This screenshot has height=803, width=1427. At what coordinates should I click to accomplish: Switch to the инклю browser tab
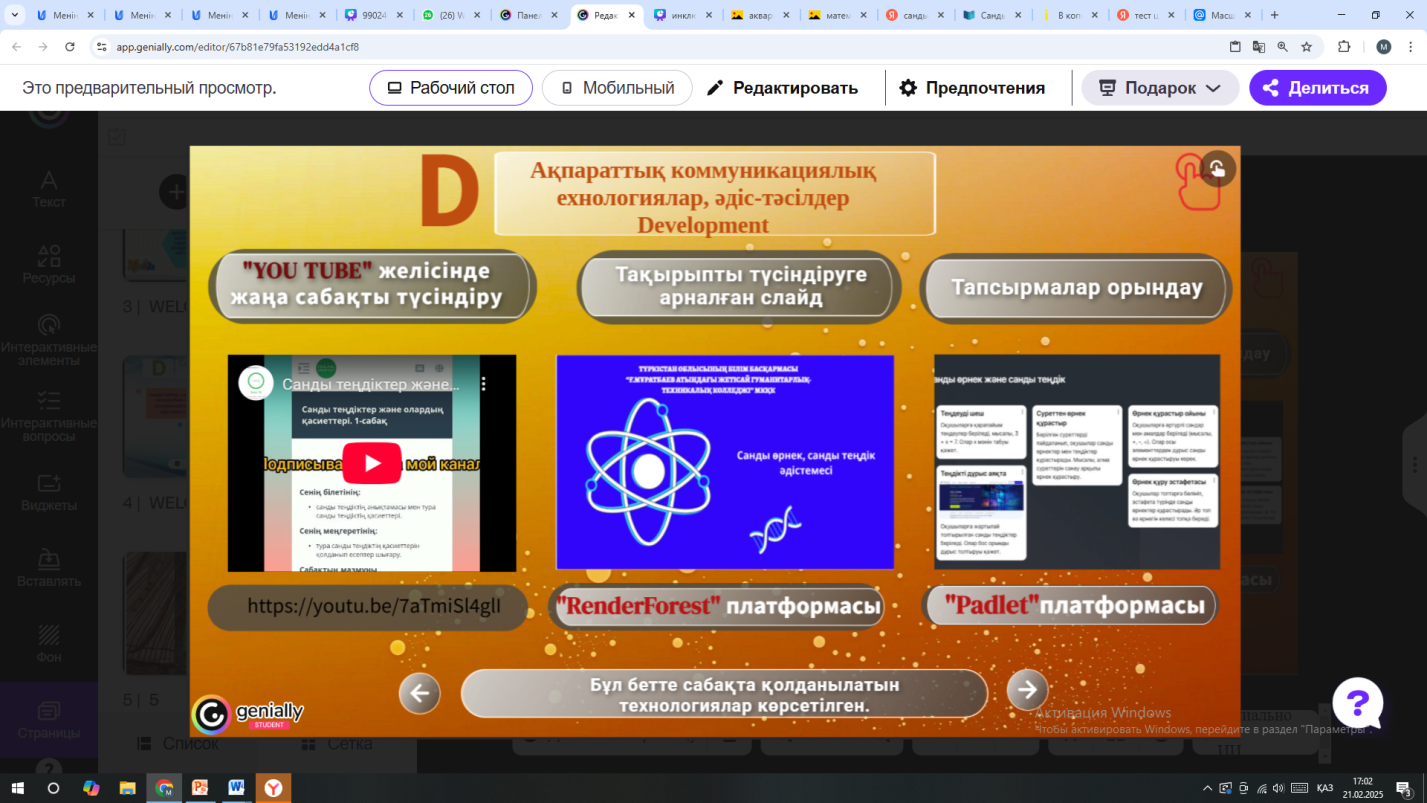pos(685,15)
